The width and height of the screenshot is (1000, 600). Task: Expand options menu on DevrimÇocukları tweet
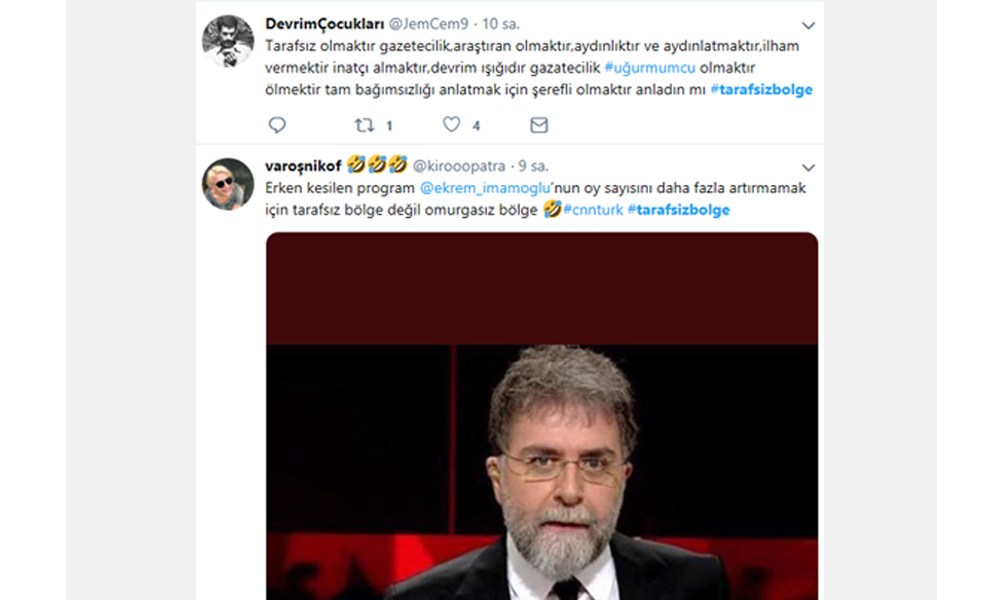pos(808,25)
